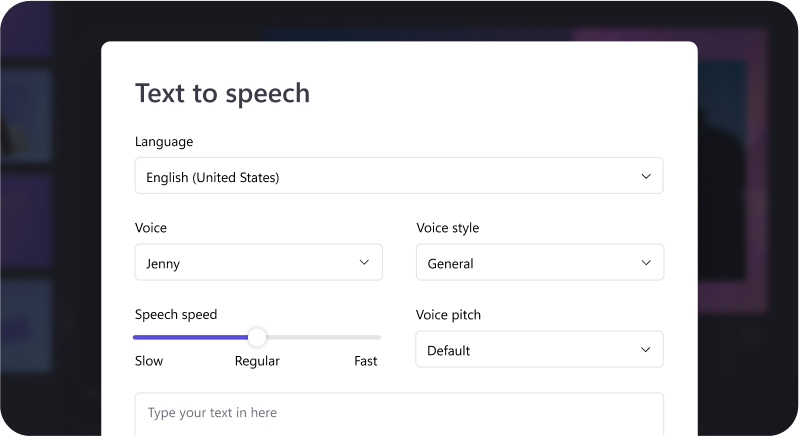Click the Voice style field label
The height and width of the screenshot is (436, 799).
click(x=447, y=228)
